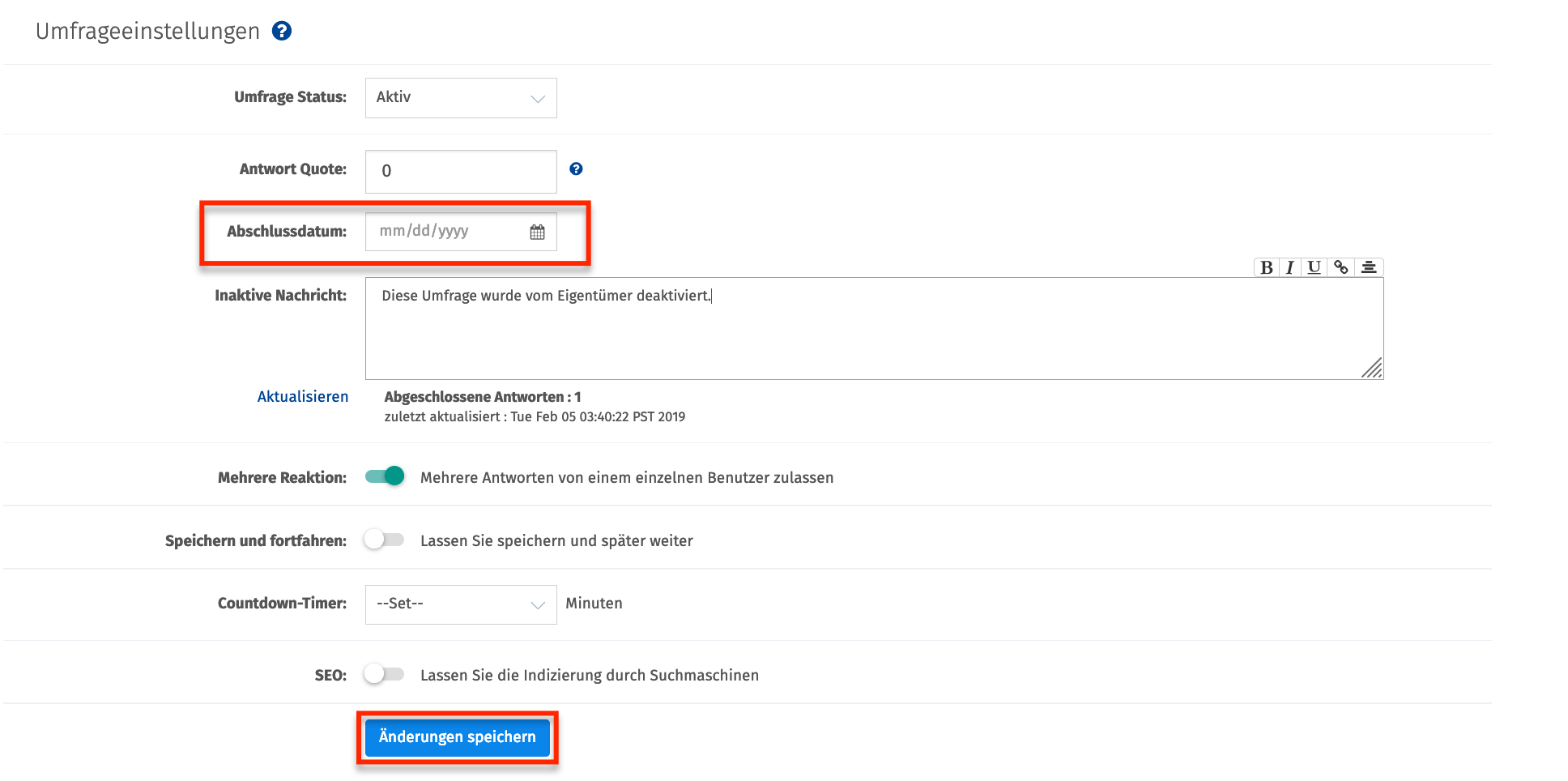Viewport: 1568px width, 781px height.
Task: Underline text in inactive message editor
Action: pyautogui.click(x=1314, y=267)
